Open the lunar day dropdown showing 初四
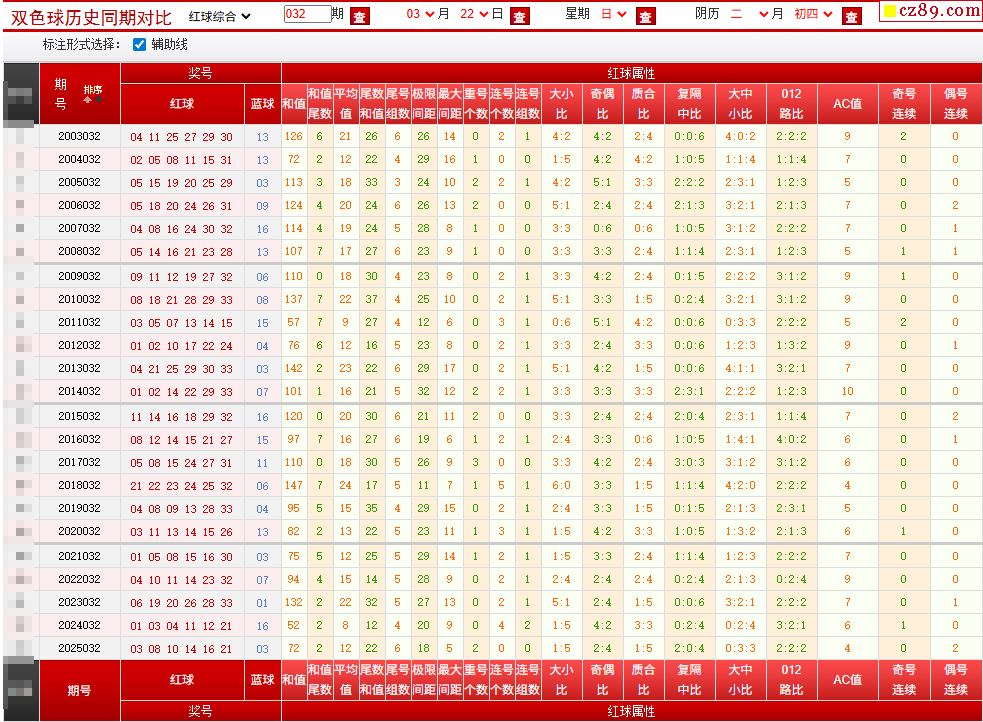Screen dimensions: 983x722 tap(811, 15)
